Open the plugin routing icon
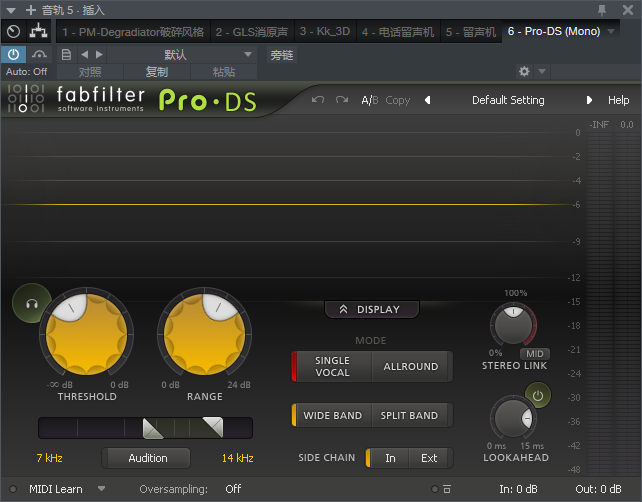Viewport: 642px width, 502px height. tap(38, 32)
